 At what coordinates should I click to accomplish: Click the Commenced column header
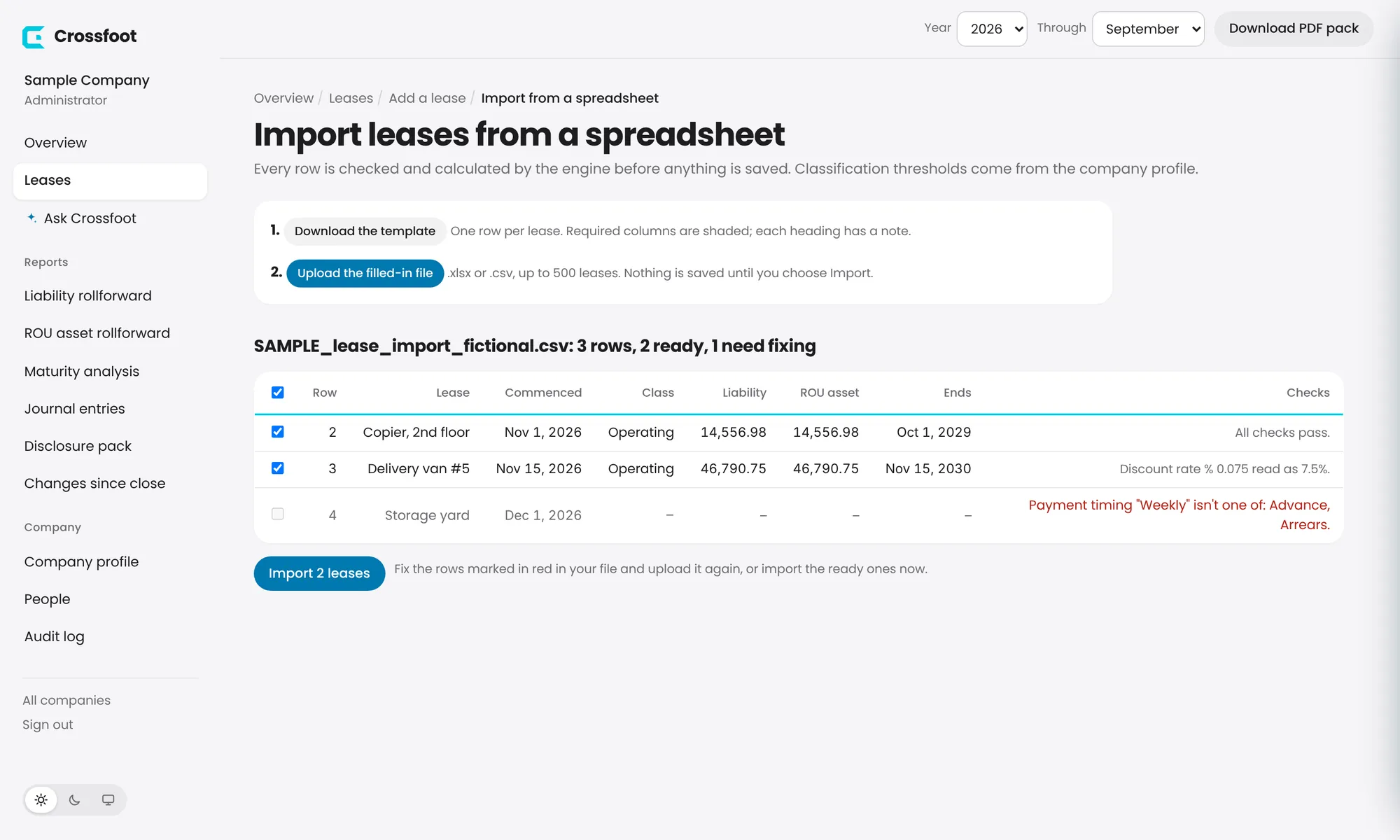[543, 393]
